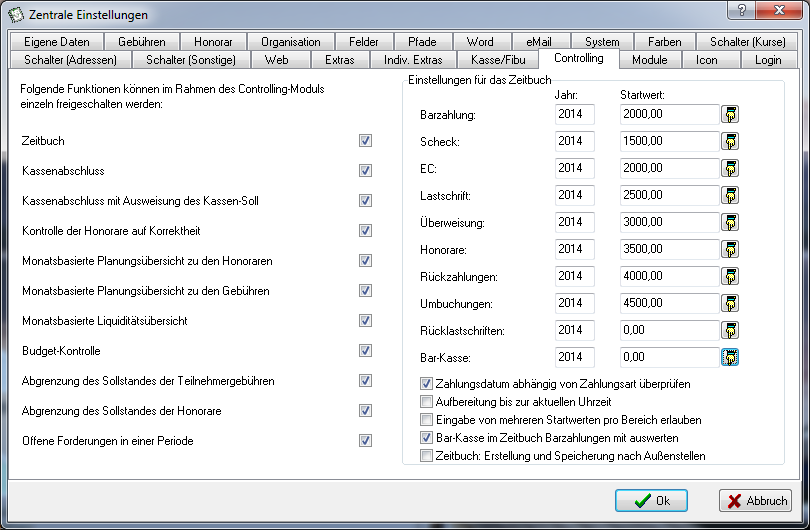Image resolution: width=810 pixels, height=530 pixels.
Task: Open the Eigene Daten tab
Action: pos(56,42)
